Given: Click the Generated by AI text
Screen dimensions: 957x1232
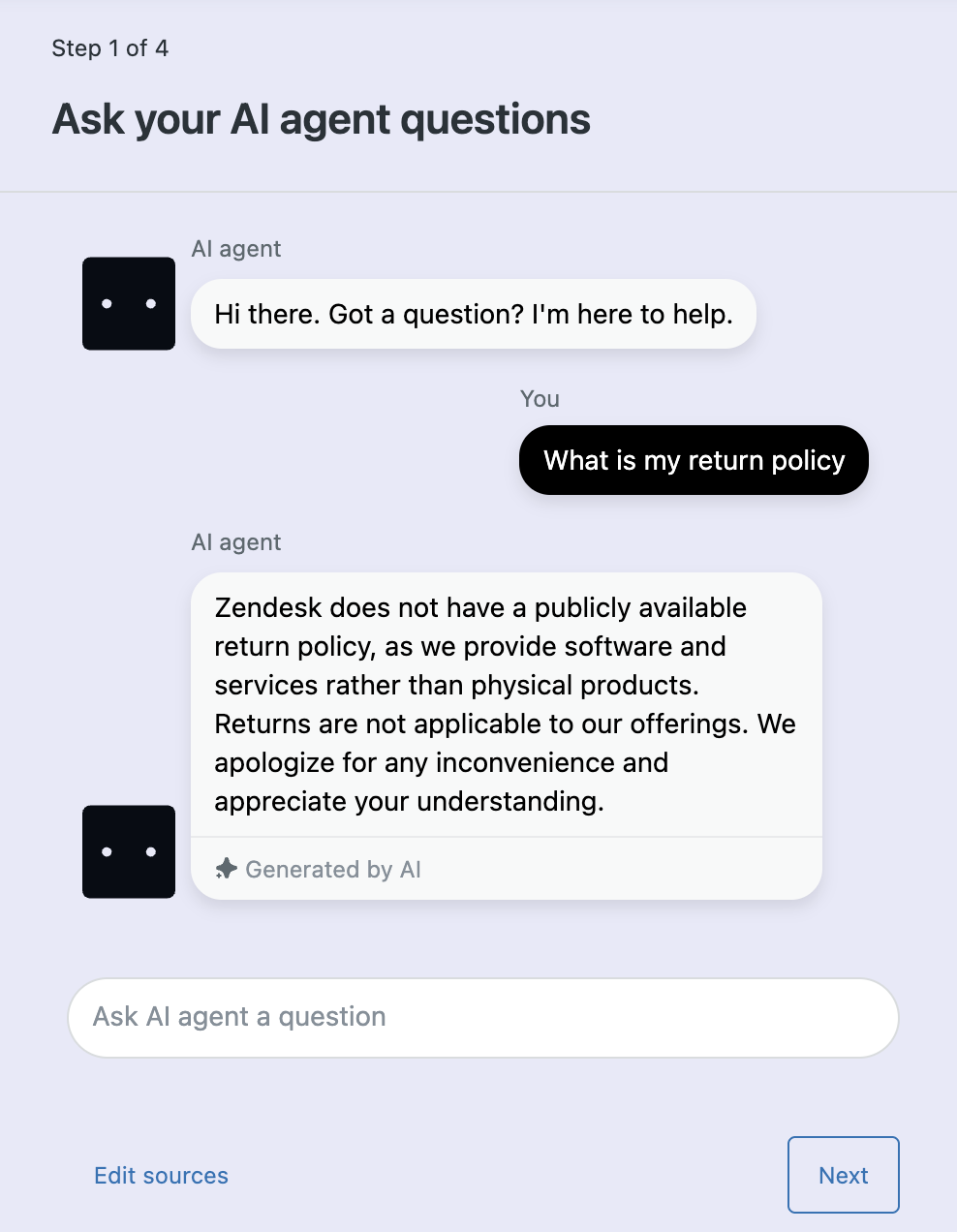Looking at the screenshot, I should click(x=333, y=869).
